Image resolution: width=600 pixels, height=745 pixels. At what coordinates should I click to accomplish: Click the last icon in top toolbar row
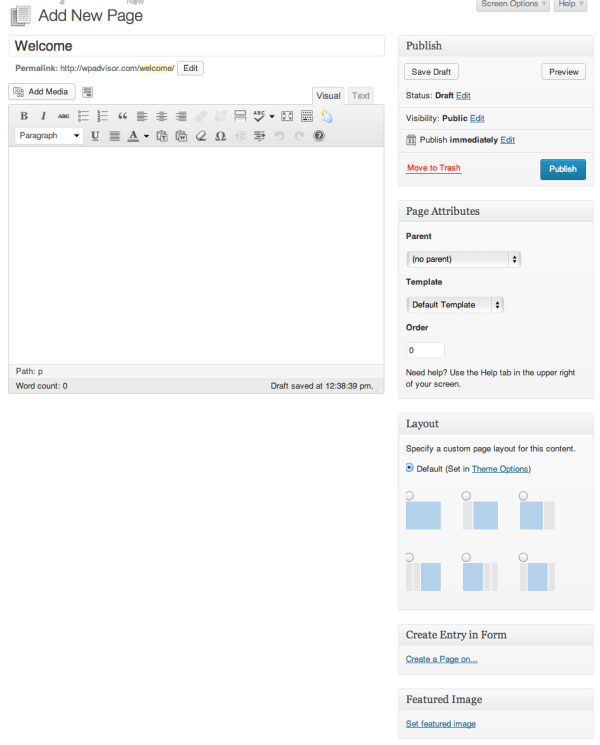click(327, 116)
